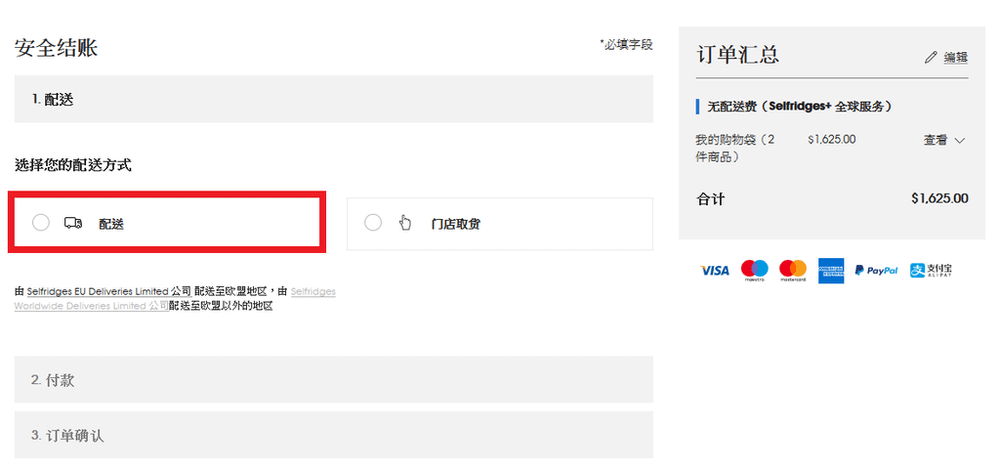
Task: Click the 编辑 link in order summary
Action: (955, 57)
